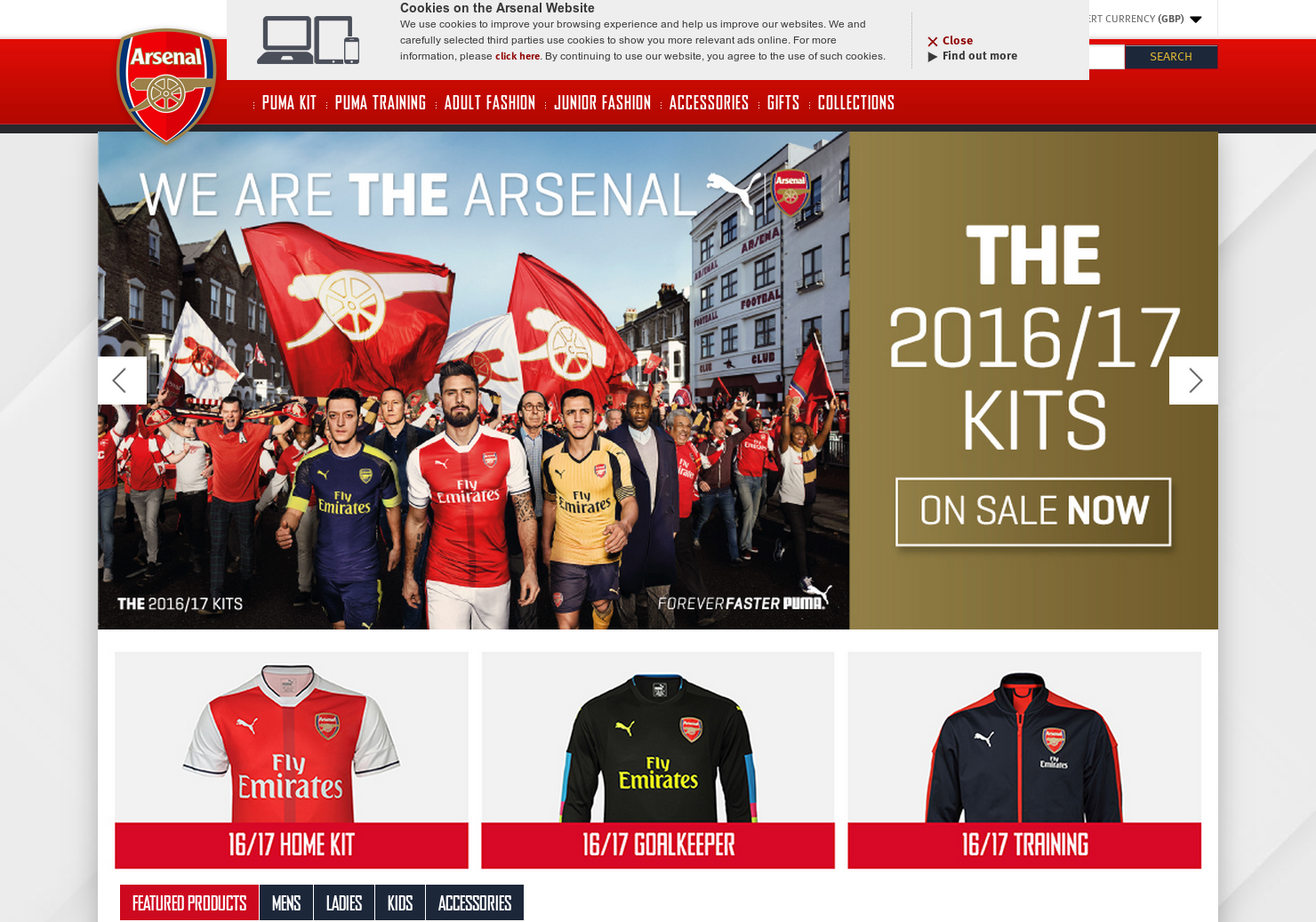
Task: Expand the currency dropdown arrow
Action: pos(1195,20)
